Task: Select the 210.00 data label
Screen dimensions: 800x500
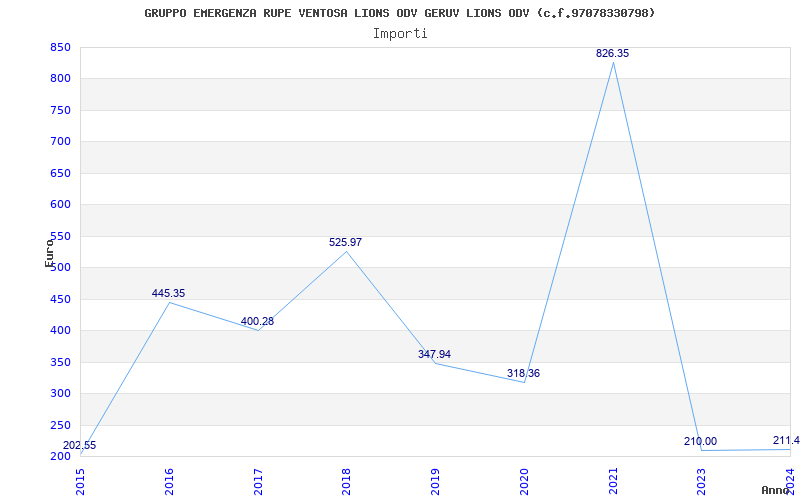Action: pos(701,441)
